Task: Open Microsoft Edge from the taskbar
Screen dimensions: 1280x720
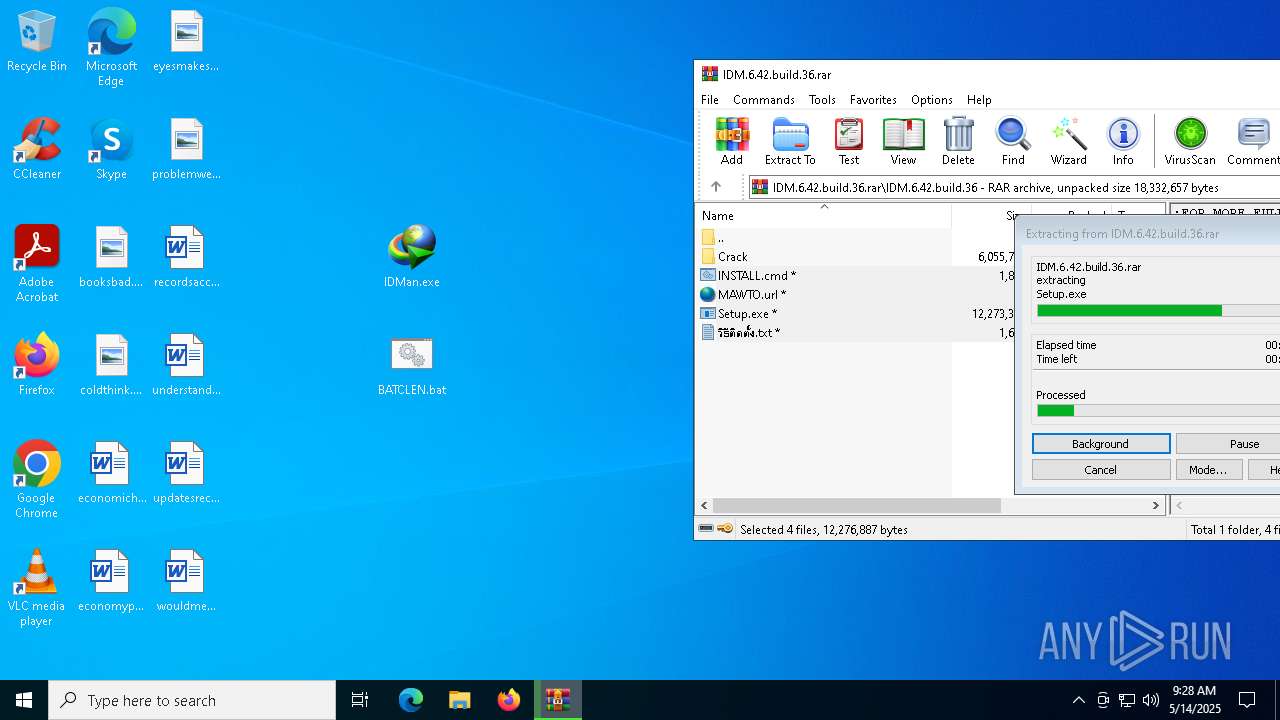Action: tap(411, 700)
